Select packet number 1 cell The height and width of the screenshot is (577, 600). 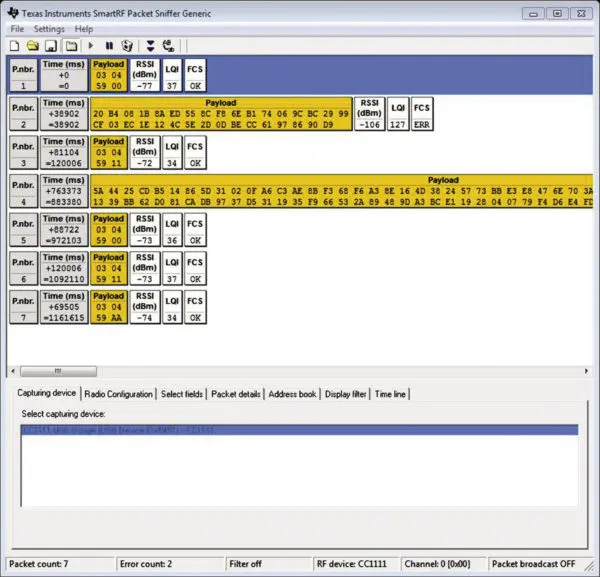(x=23, y=75)
